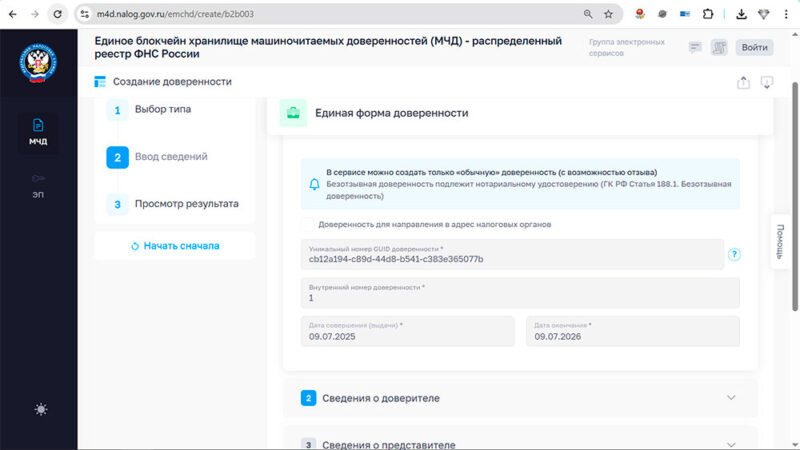Reload the page with refresh icon

pos(57,14)
